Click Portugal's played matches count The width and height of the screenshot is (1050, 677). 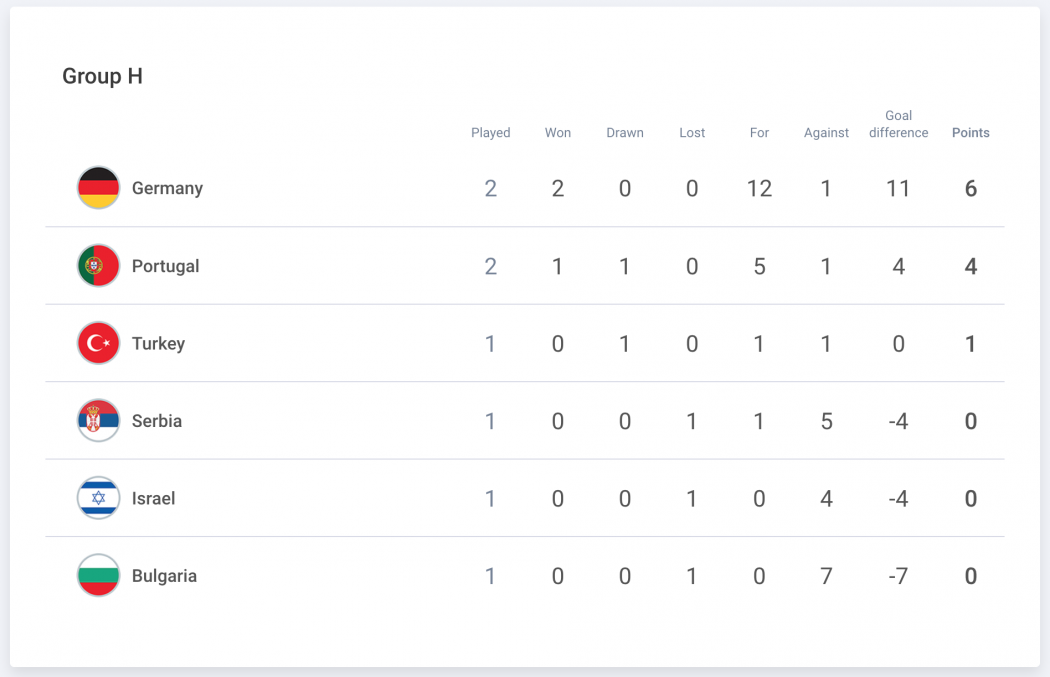tap(490, 267)
